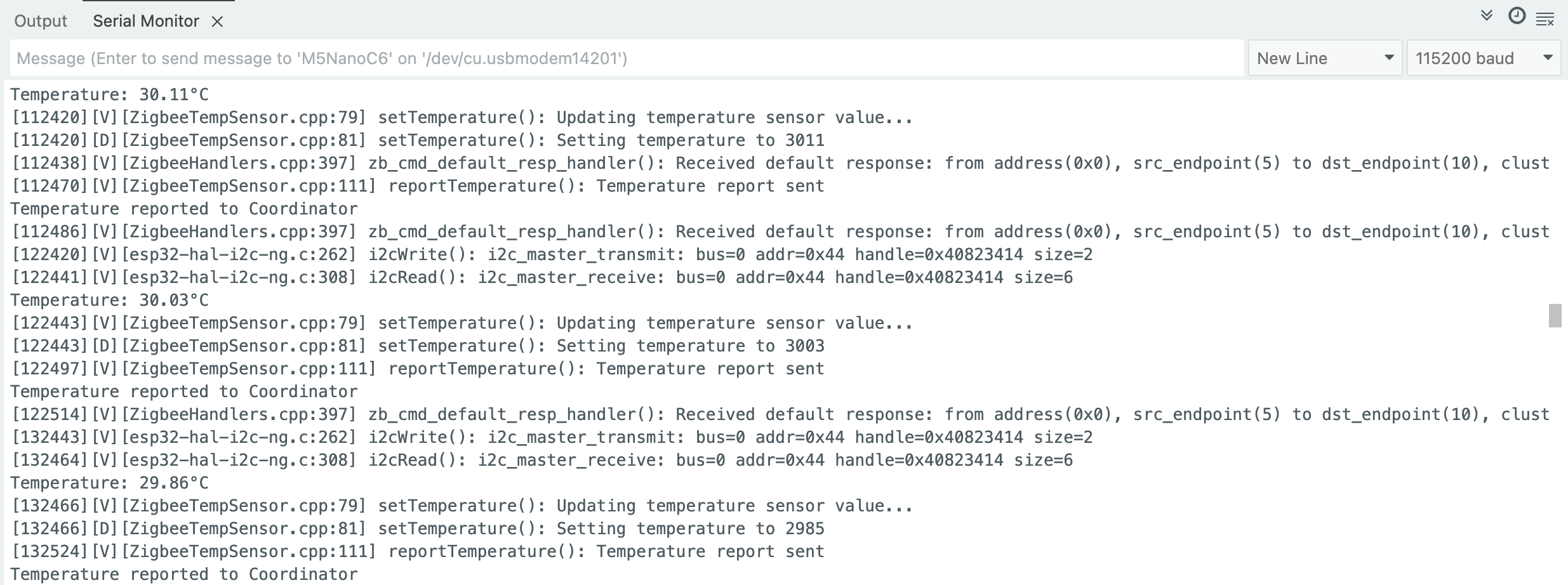Click the [122420] i2cWrite log line
1568x585 pixels.
tap(552, 254)
